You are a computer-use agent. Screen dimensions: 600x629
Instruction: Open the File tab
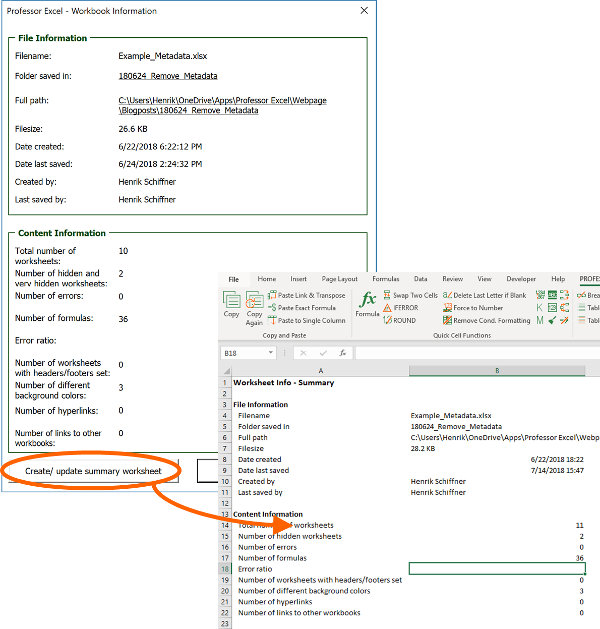coord(233,279)
